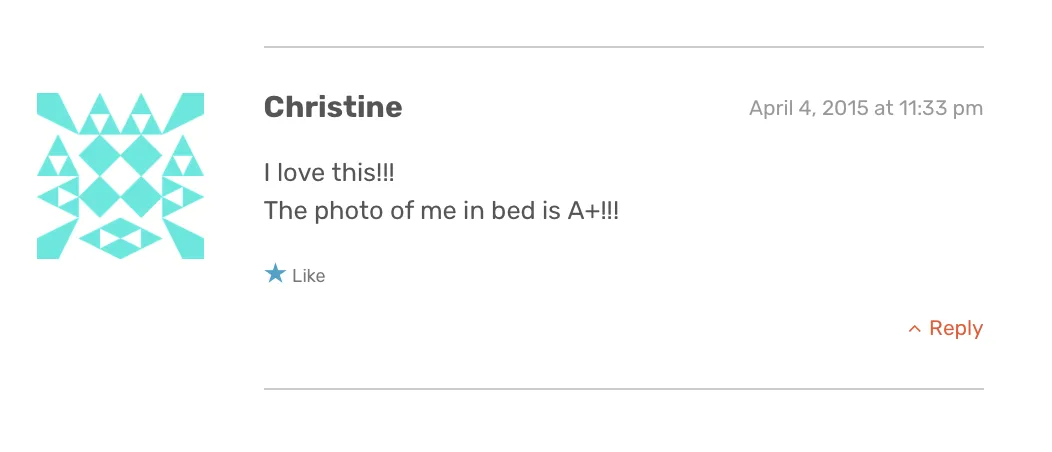Click the word "April" in the date

click(x=770, y=109)
